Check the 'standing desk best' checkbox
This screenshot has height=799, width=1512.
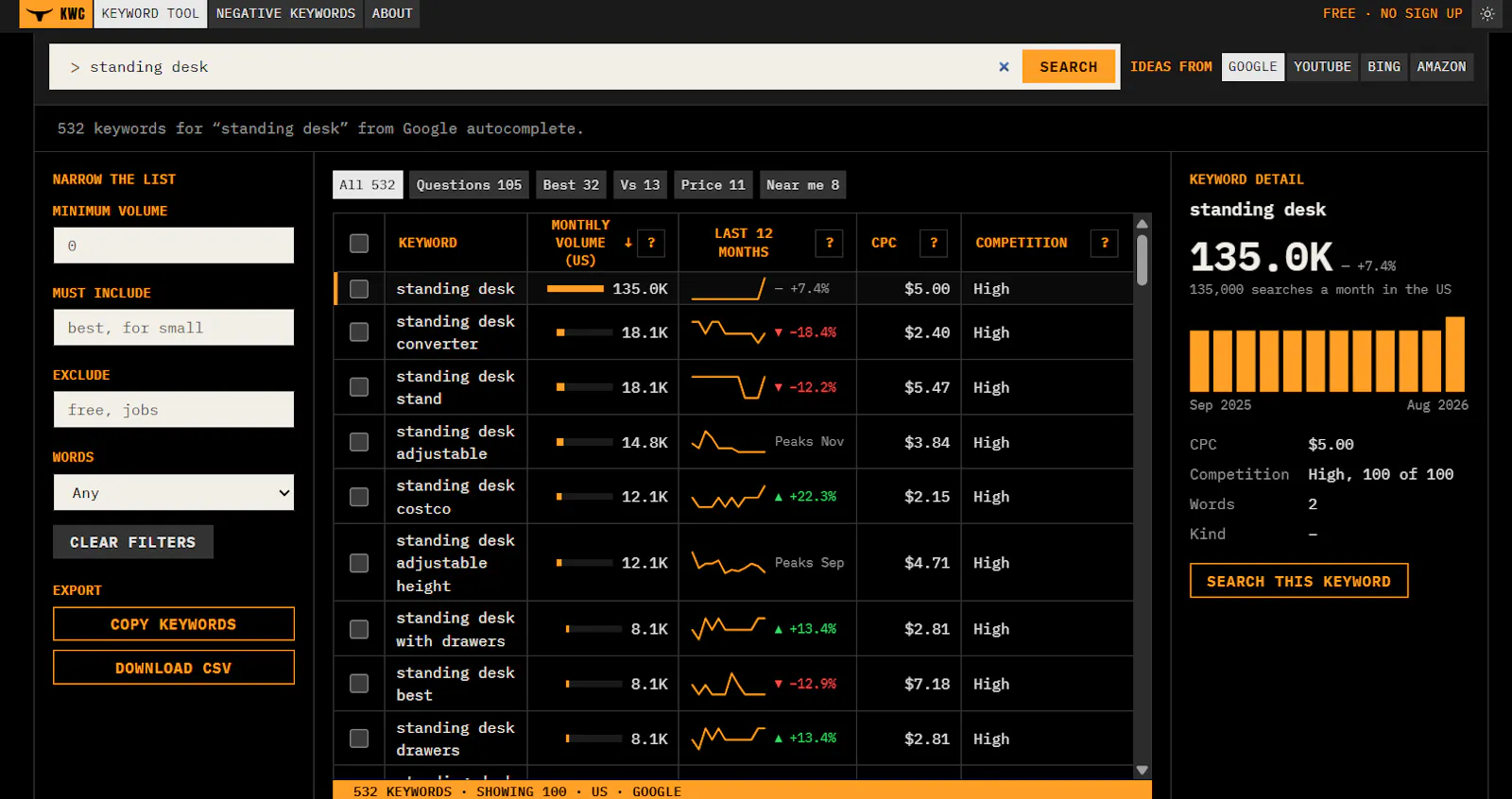coord(359,684)
